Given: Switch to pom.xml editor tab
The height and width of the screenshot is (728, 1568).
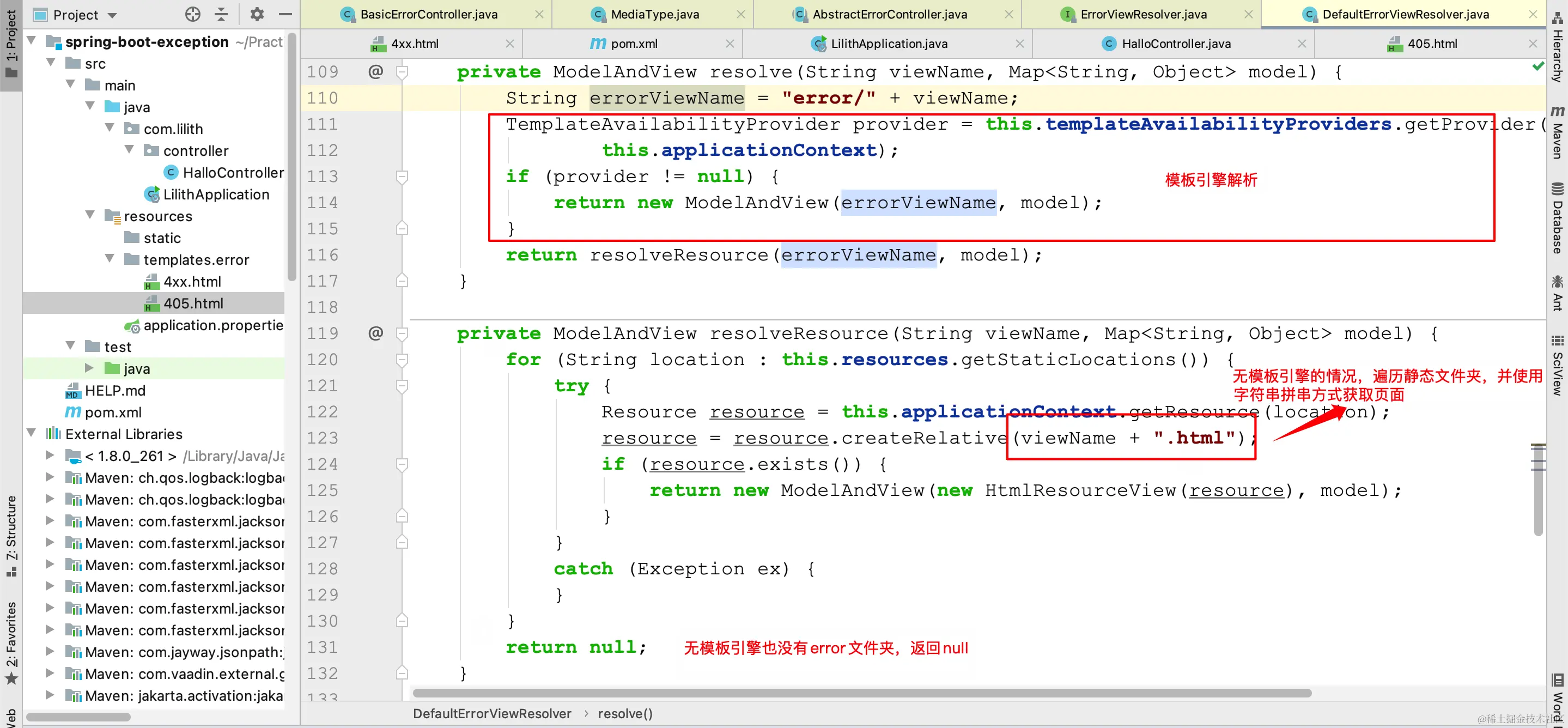Looking at the screenshot, I should click(634, 44).
